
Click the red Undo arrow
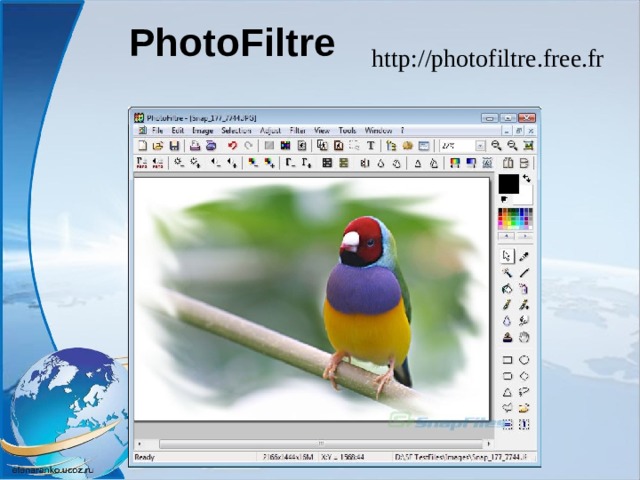pos(232,145)
